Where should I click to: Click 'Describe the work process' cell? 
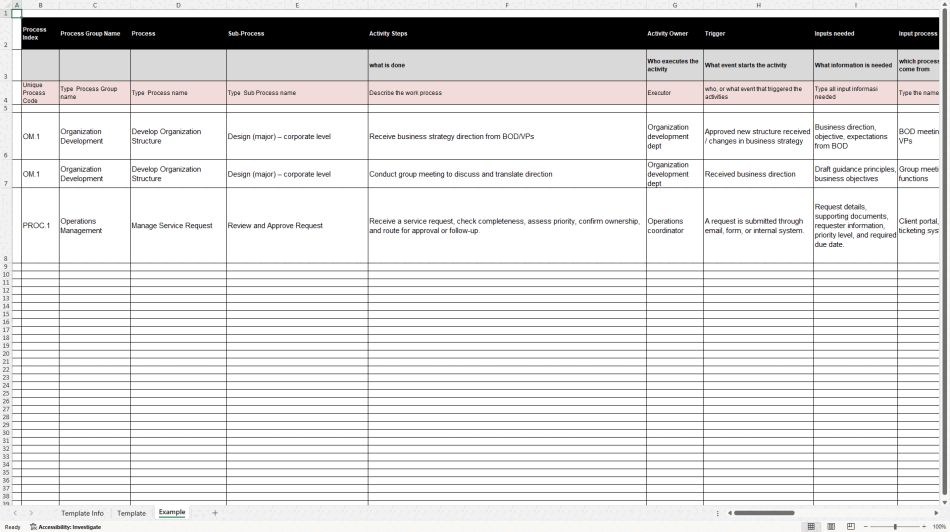point(507,93)
